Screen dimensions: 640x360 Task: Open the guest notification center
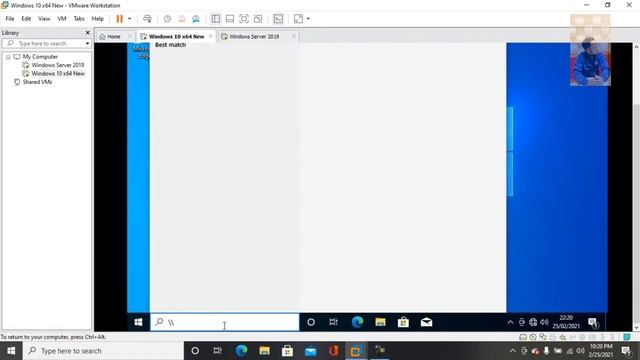pos(593,323)
